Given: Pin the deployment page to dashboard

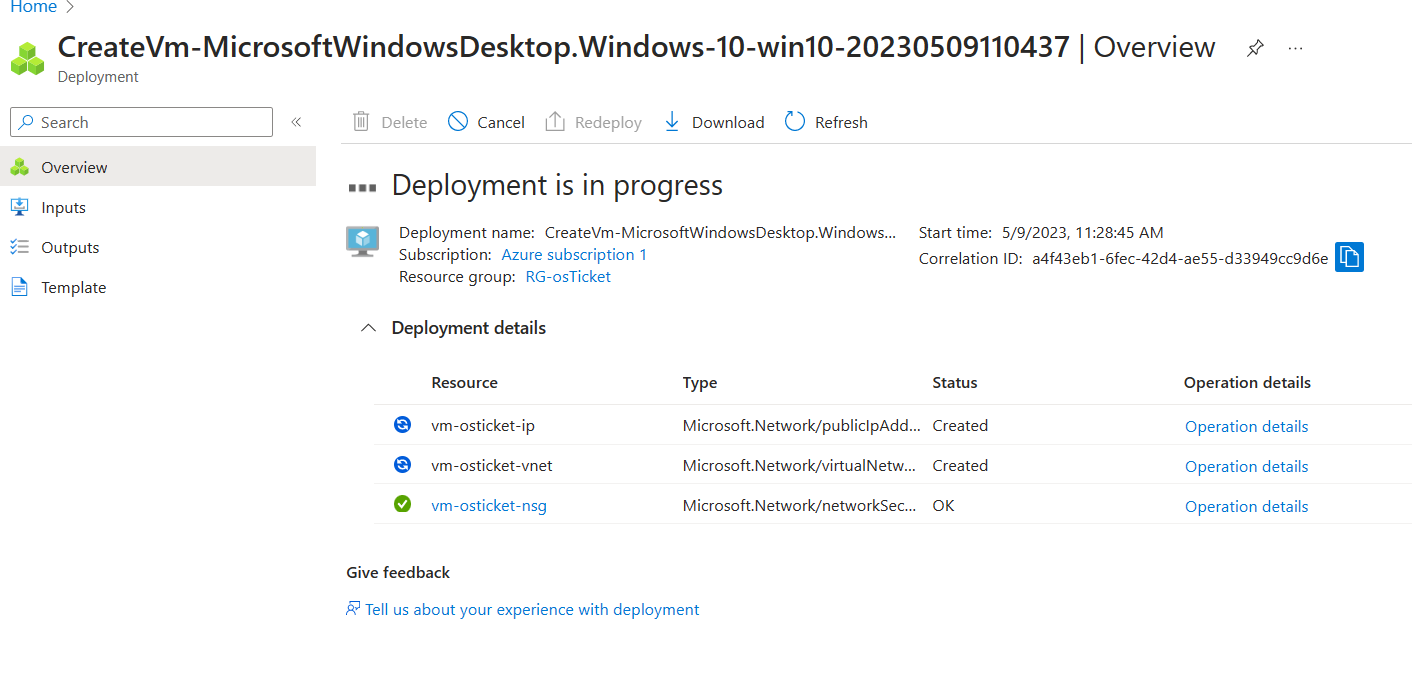Looking at the screenshot, I should pos(1254,48).
